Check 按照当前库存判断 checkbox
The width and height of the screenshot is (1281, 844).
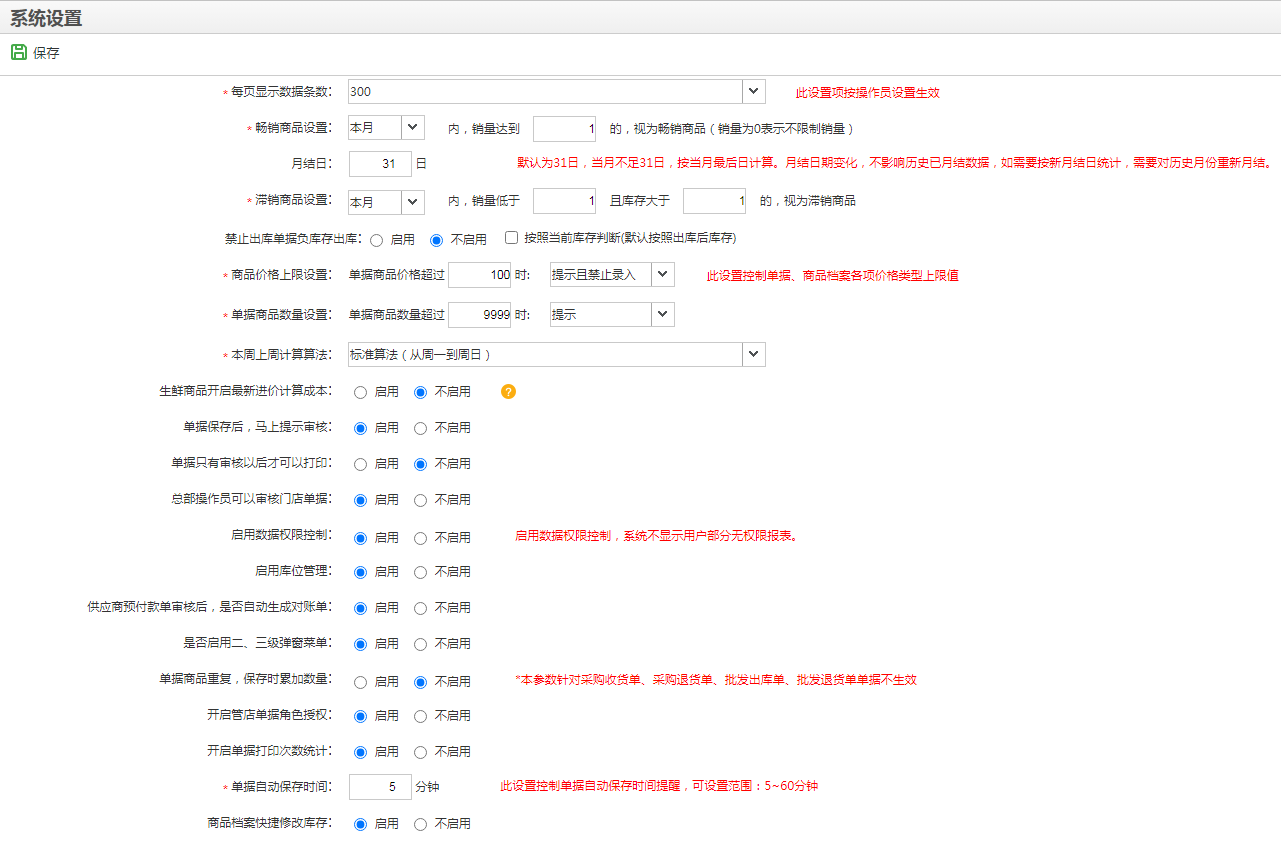click(512, 238)
